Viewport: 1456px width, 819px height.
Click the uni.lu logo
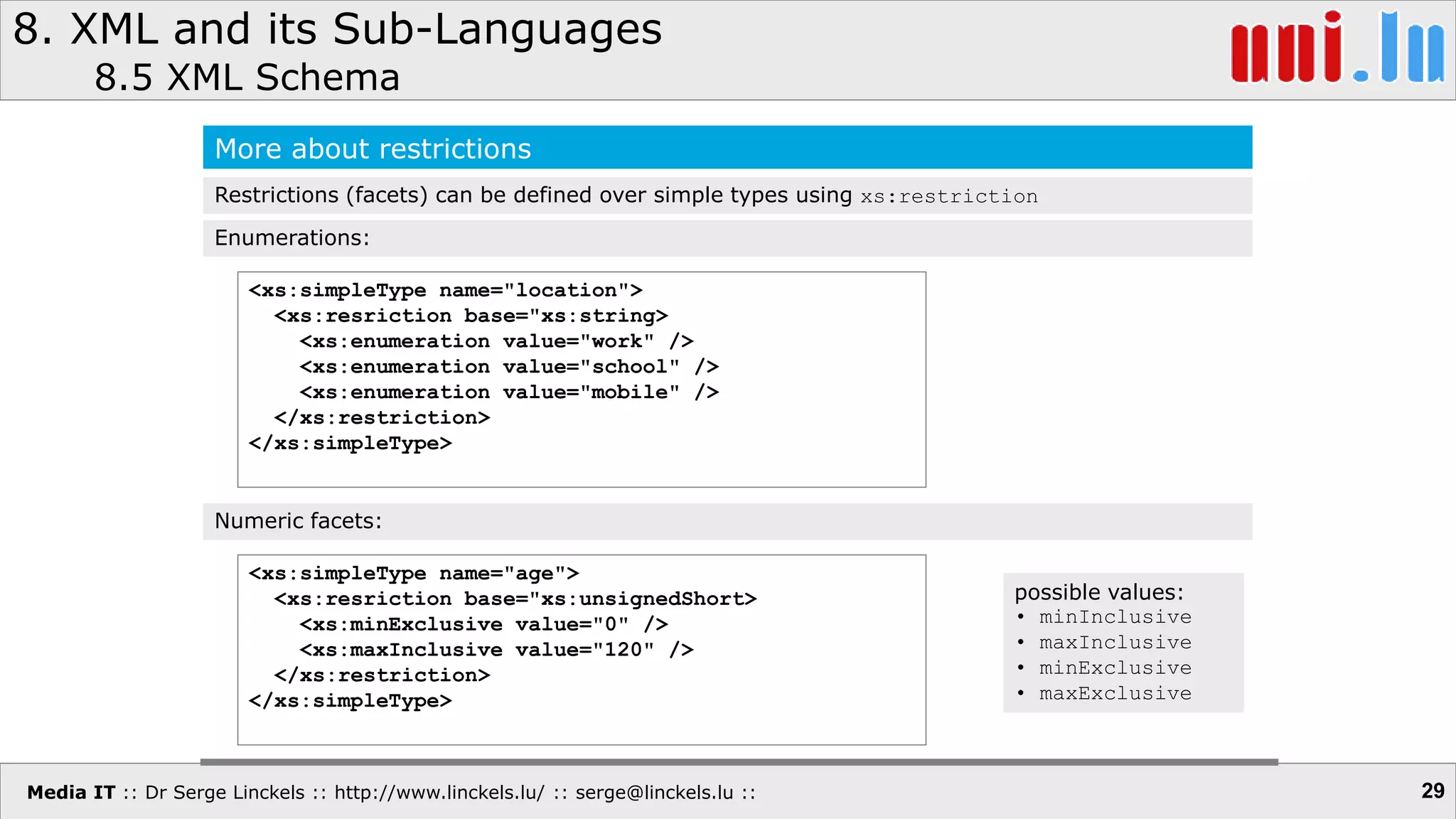pos(1337,48)
